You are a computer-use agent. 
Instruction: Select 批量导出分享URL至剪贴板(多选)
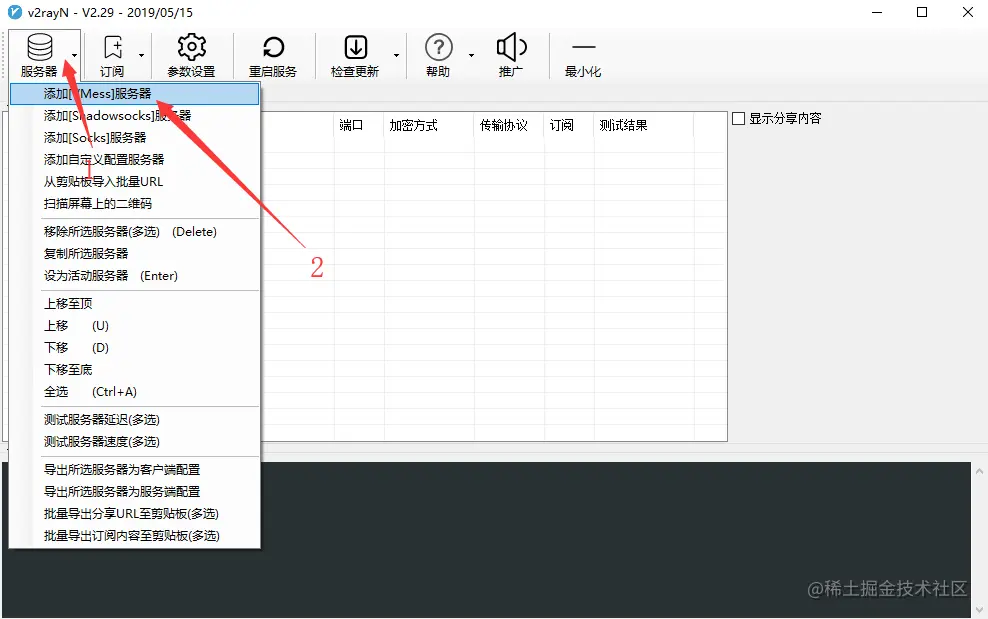click(134, 514)
